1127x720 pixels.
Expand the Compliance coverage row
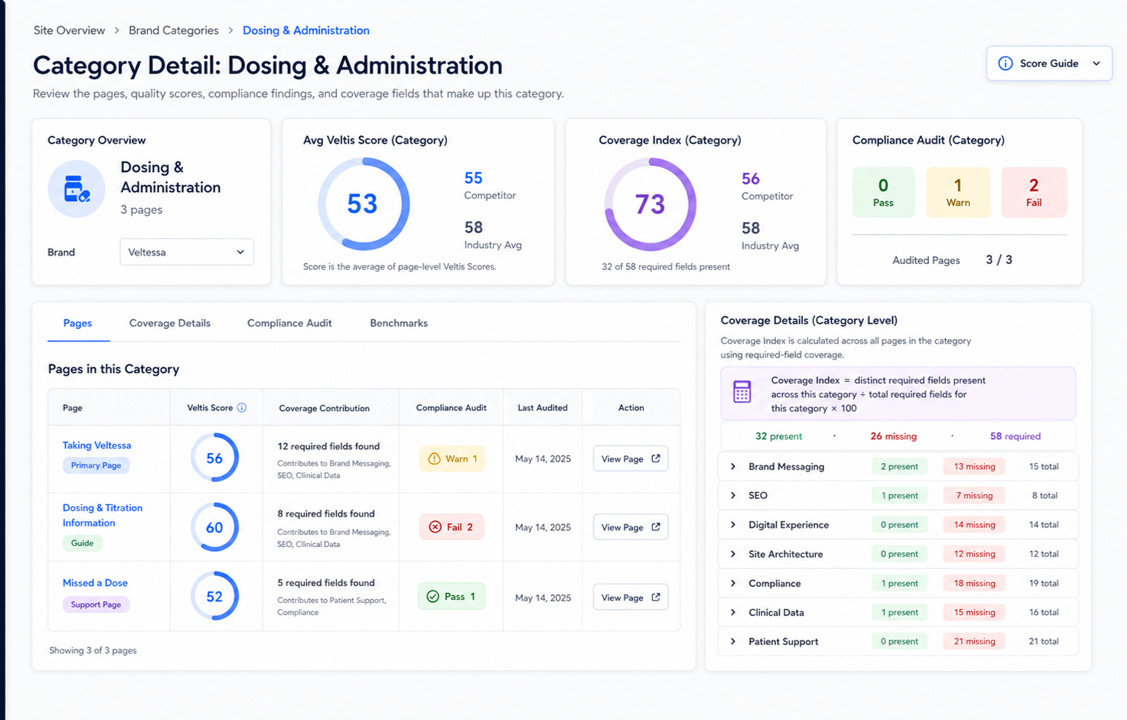[x=733, y=583]
